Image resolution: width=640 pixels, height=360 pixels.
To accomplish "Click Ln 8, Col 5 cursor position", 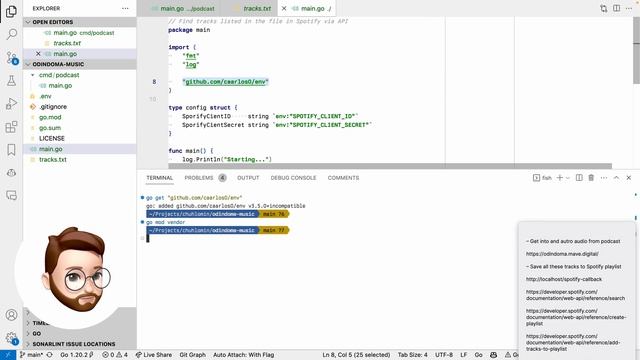I will (356, 355).
